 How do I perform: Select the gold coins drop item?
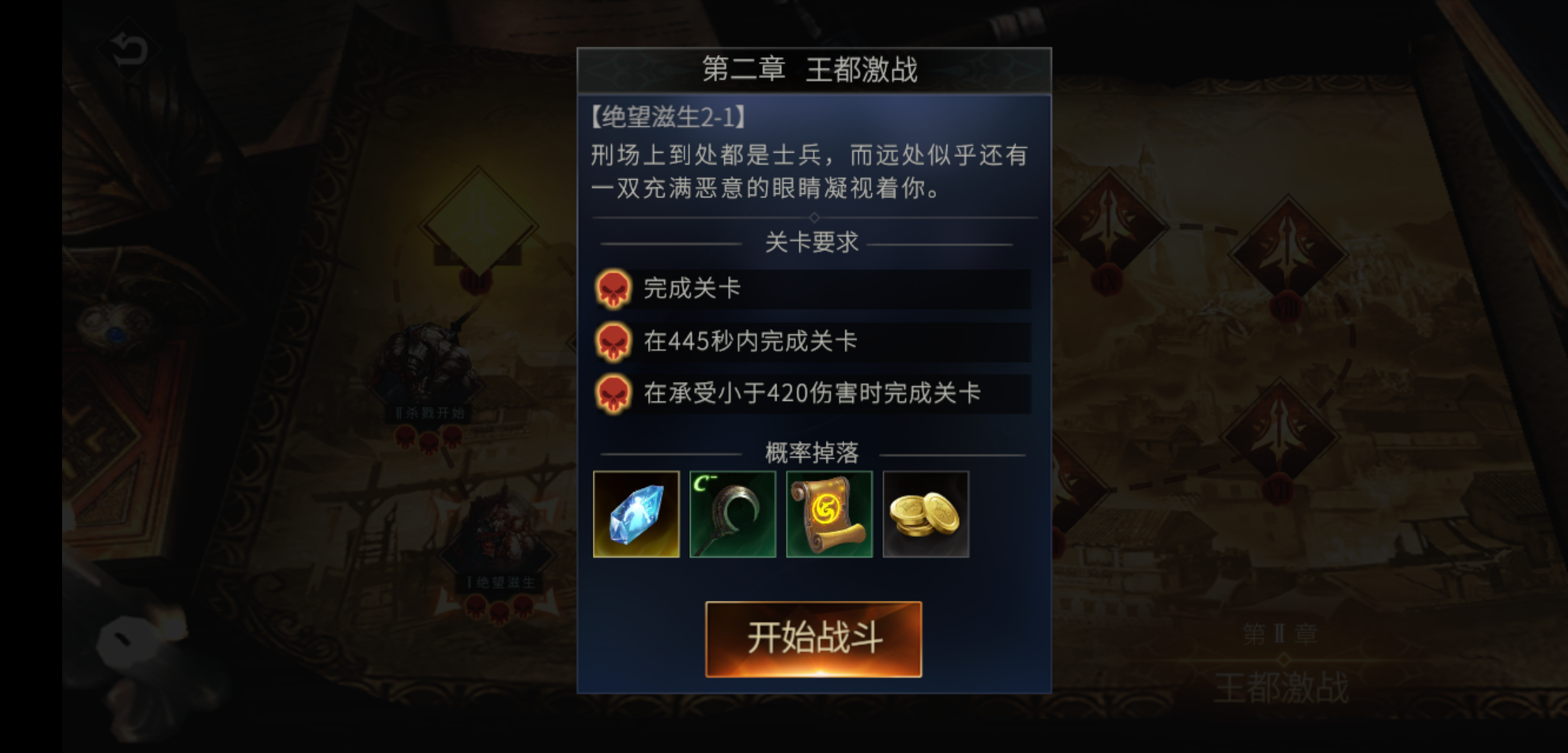pyautogui.click(x=926, y=514)
